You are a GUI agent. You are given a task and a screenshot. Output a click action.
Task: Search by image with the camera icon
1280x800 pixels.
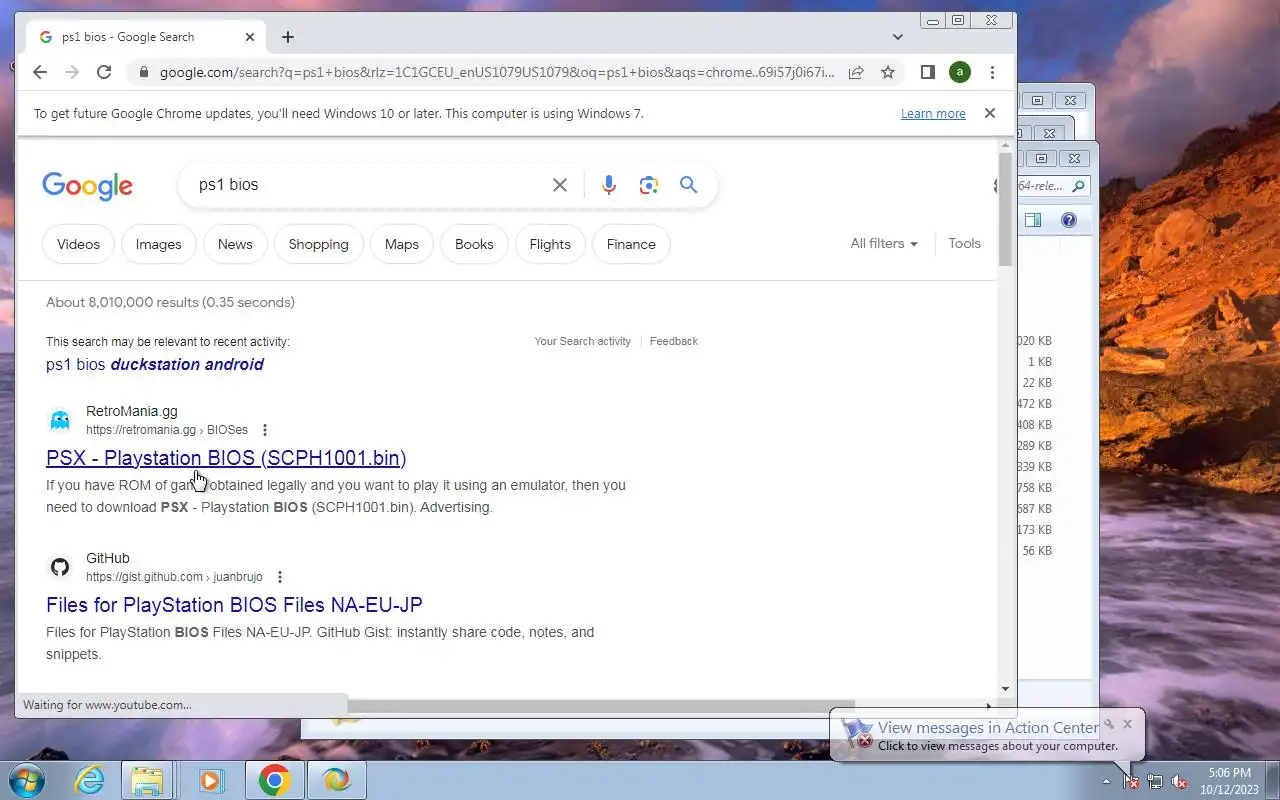tap(649, 185)
